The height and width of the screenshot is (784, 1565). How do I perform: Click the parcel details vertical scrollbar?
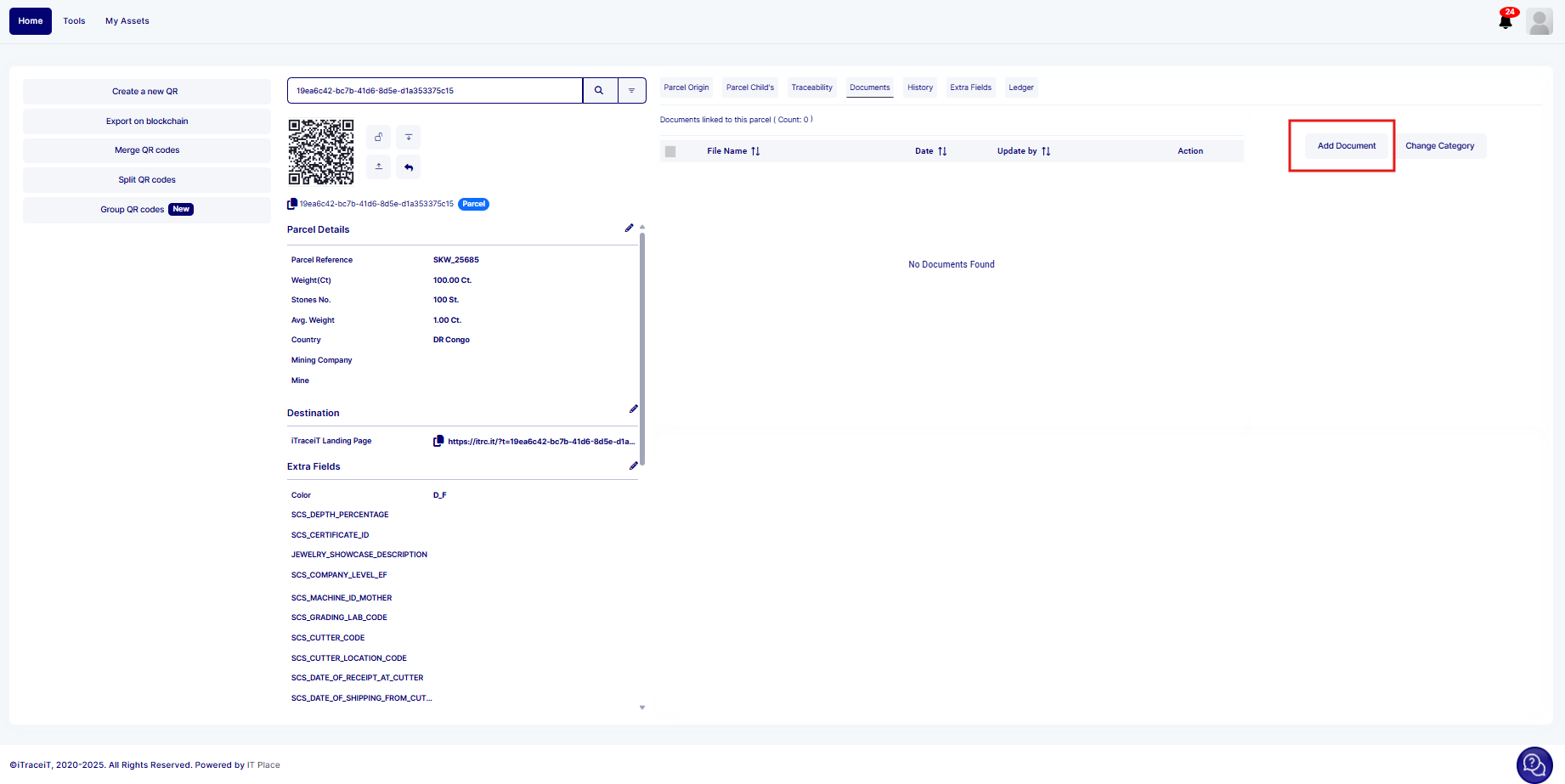coord(642,348)
